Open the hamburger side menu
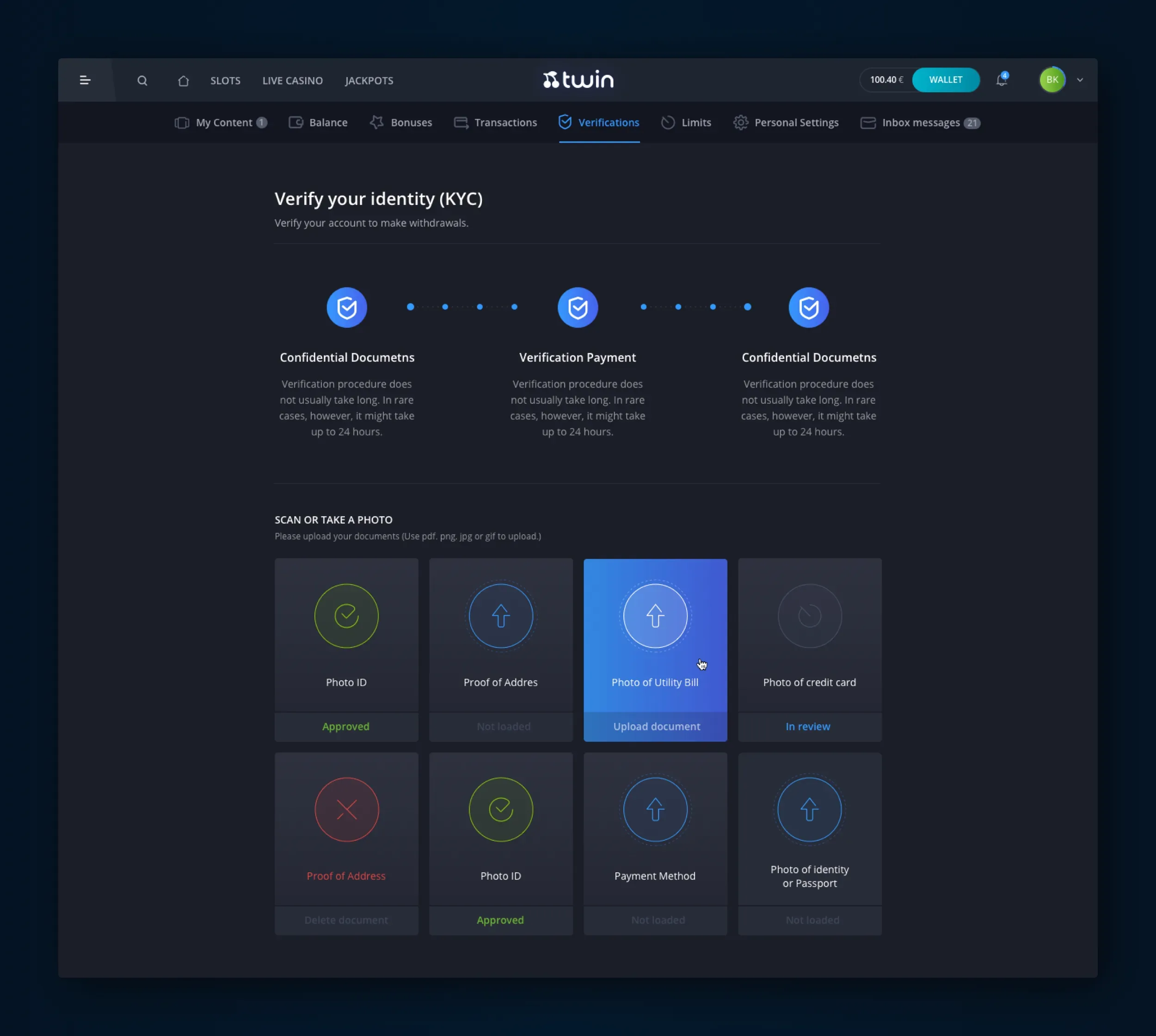This screenshot has height=1036, width=1156. [85, 80]
